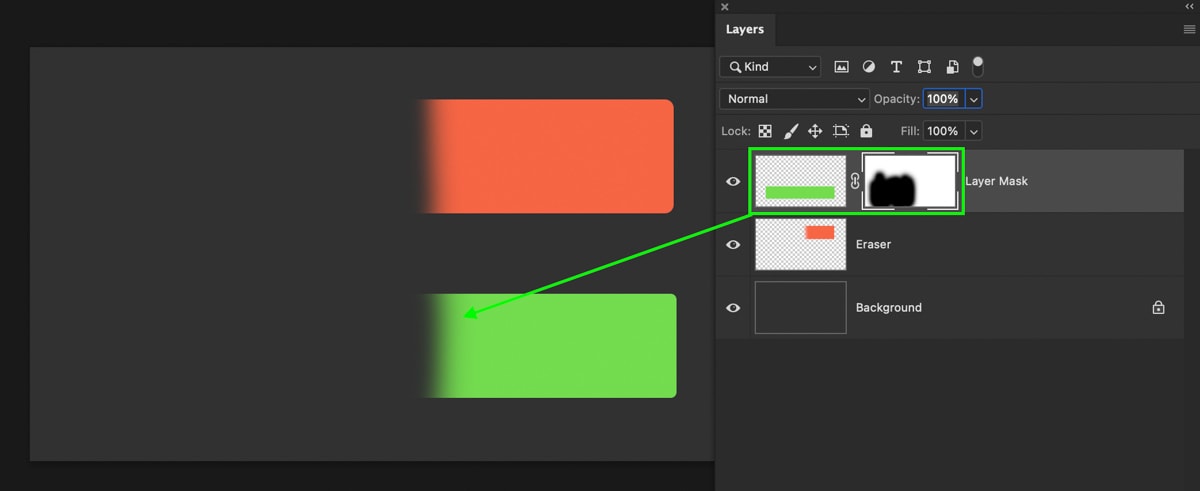
Task: Open the Fill slider dropdown arrow
Action: [x=973, y=131]
